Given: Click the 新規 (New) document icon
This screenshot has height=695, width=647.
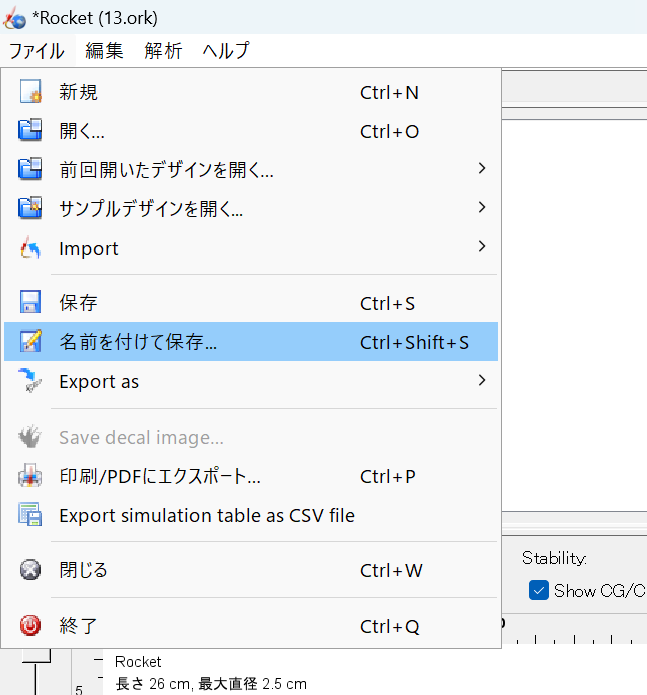Looking at the screenshot, I should pyautogui.click(x=31, y=93).
